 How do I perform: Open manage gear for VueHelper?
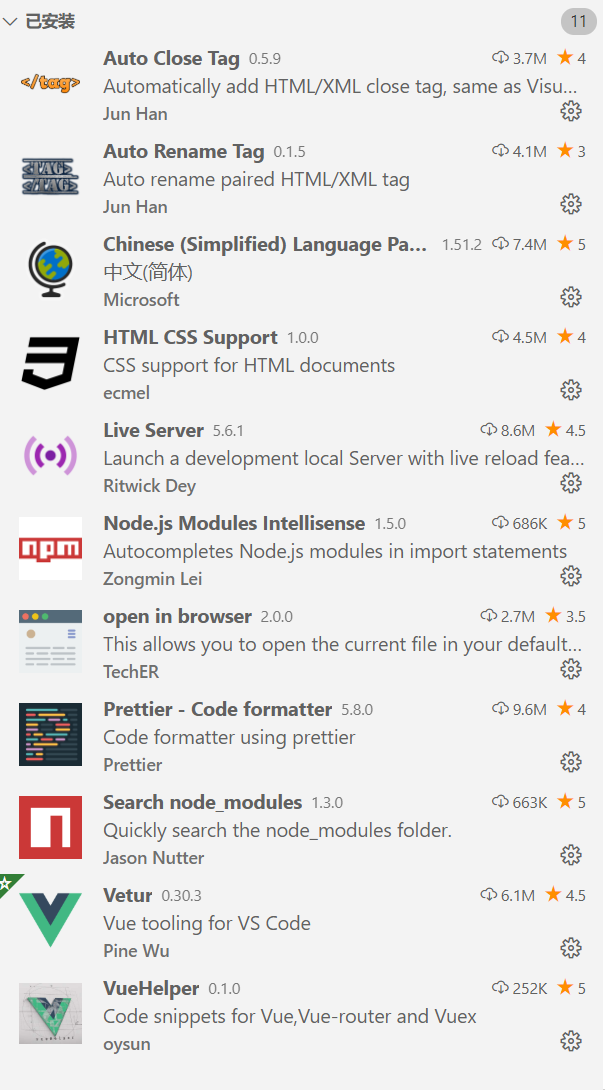point(571,1041)
